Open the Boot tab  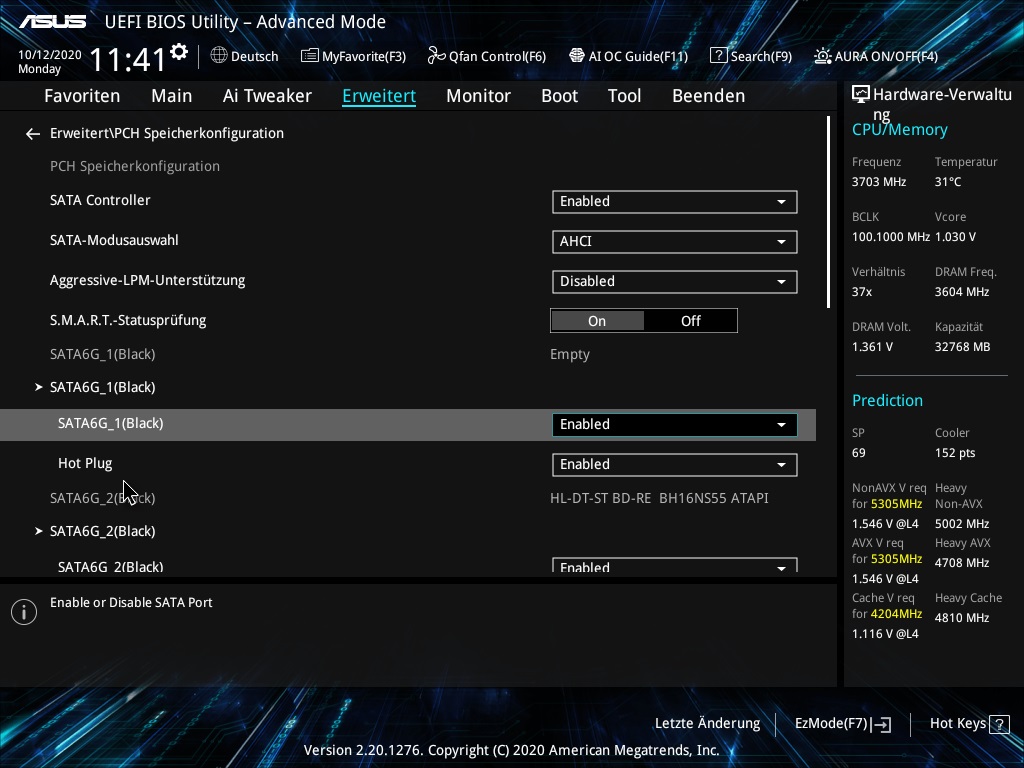560,96
